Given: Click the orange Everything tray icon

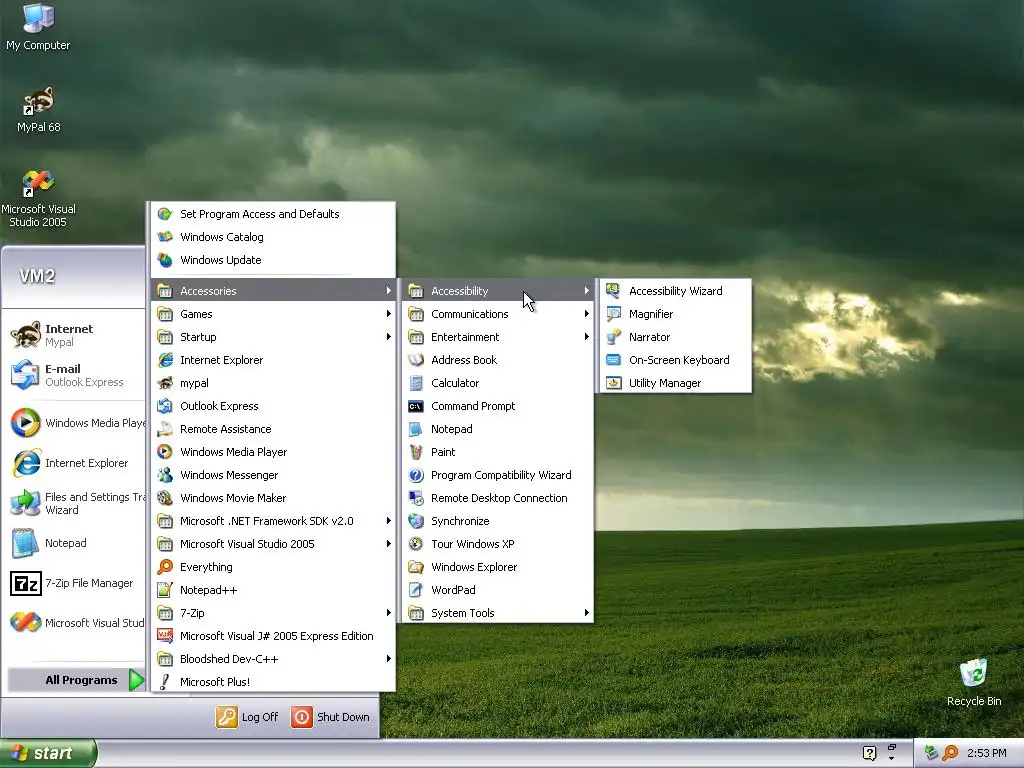Looking at the screenshot, I should [950, 753].
